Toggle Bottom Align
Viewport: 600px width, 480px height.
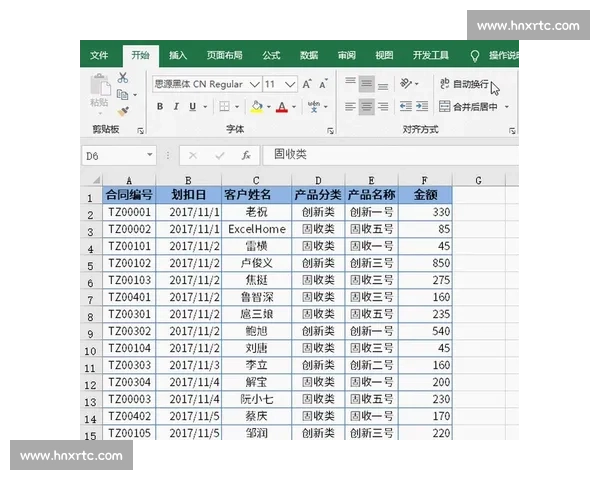(383, 85)
